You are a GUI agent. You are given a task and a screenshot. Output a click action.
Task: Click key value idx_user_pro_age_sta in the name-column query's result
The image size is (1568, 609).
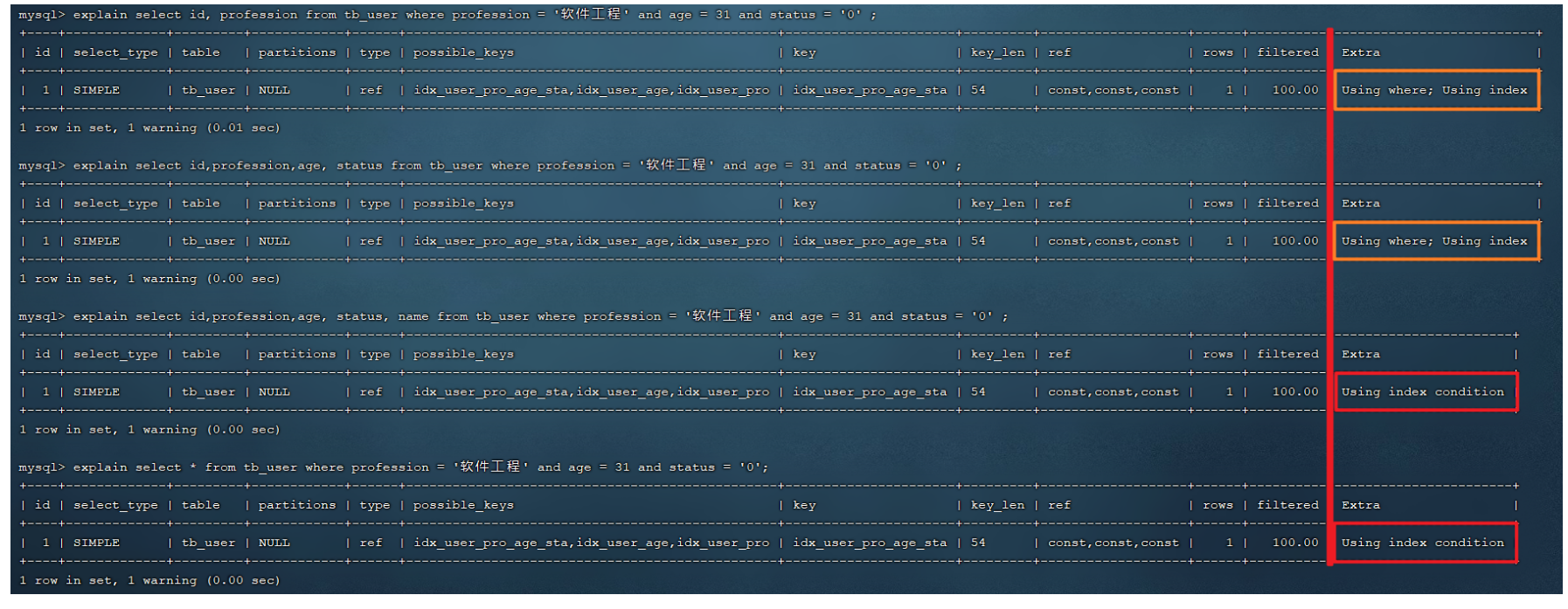(870, 392)
